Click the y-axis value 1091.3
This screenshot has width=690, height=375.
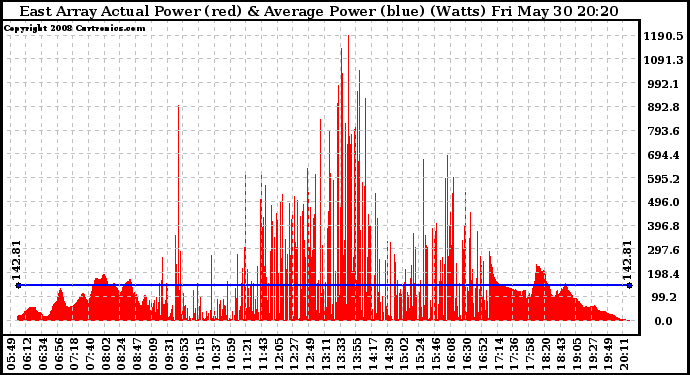pos(663,60)
